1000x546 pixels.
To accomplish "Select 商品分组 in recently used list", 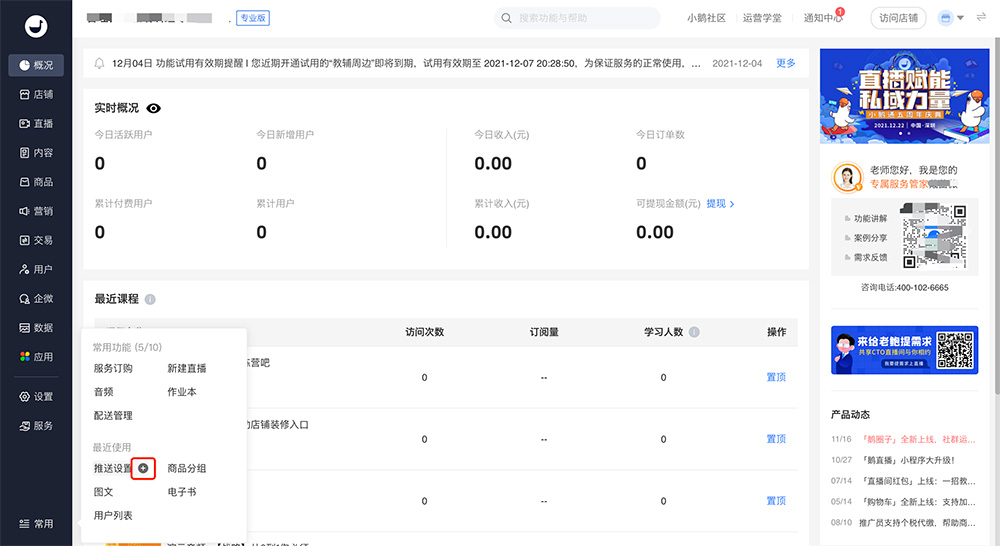I will click(187, 468).
